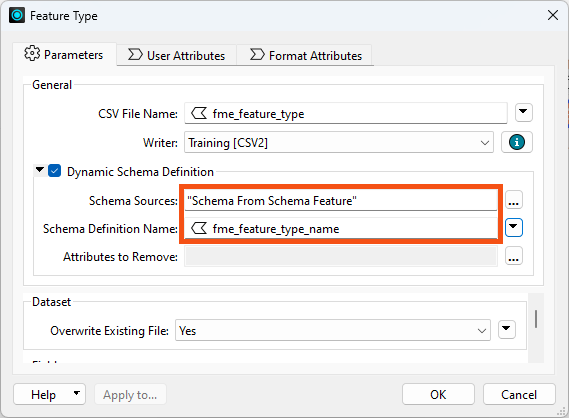Viewport: 569px width, 418px height.
Task: Click the General group label
Action: [52, 85]
